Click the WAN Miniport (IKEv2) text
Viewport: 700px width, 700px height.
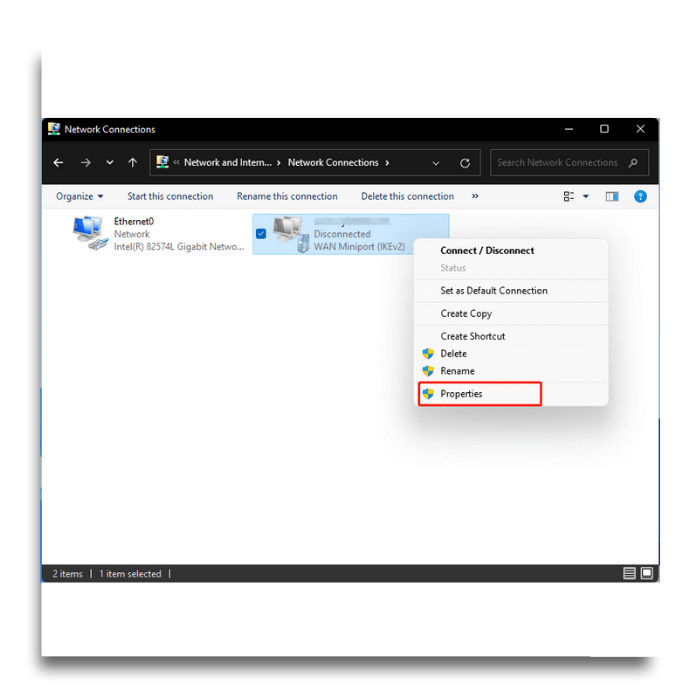(359, 246)
